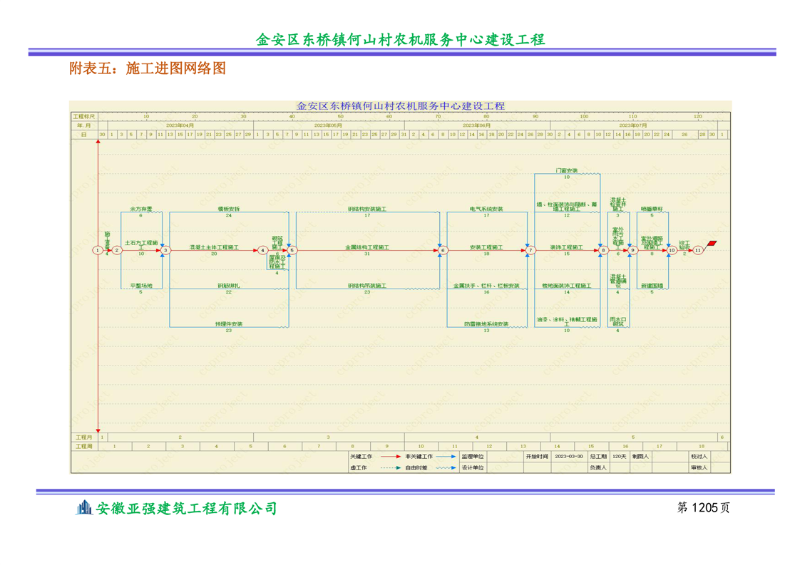Click the chart title above the timeline
The width and height of the screenshot is (800, 565).
(401, 106)
